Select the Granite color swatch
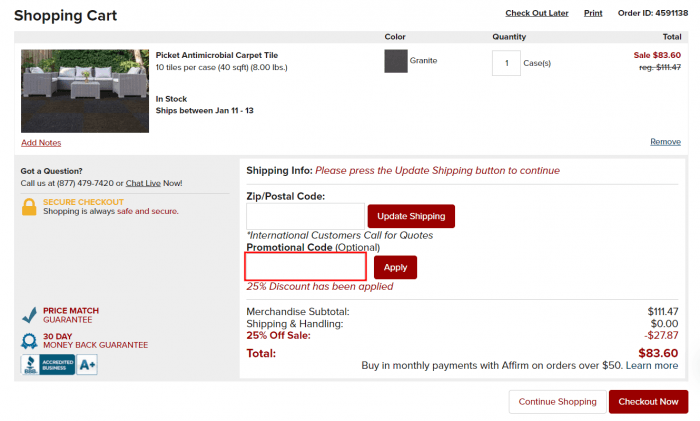 (396, 61)
